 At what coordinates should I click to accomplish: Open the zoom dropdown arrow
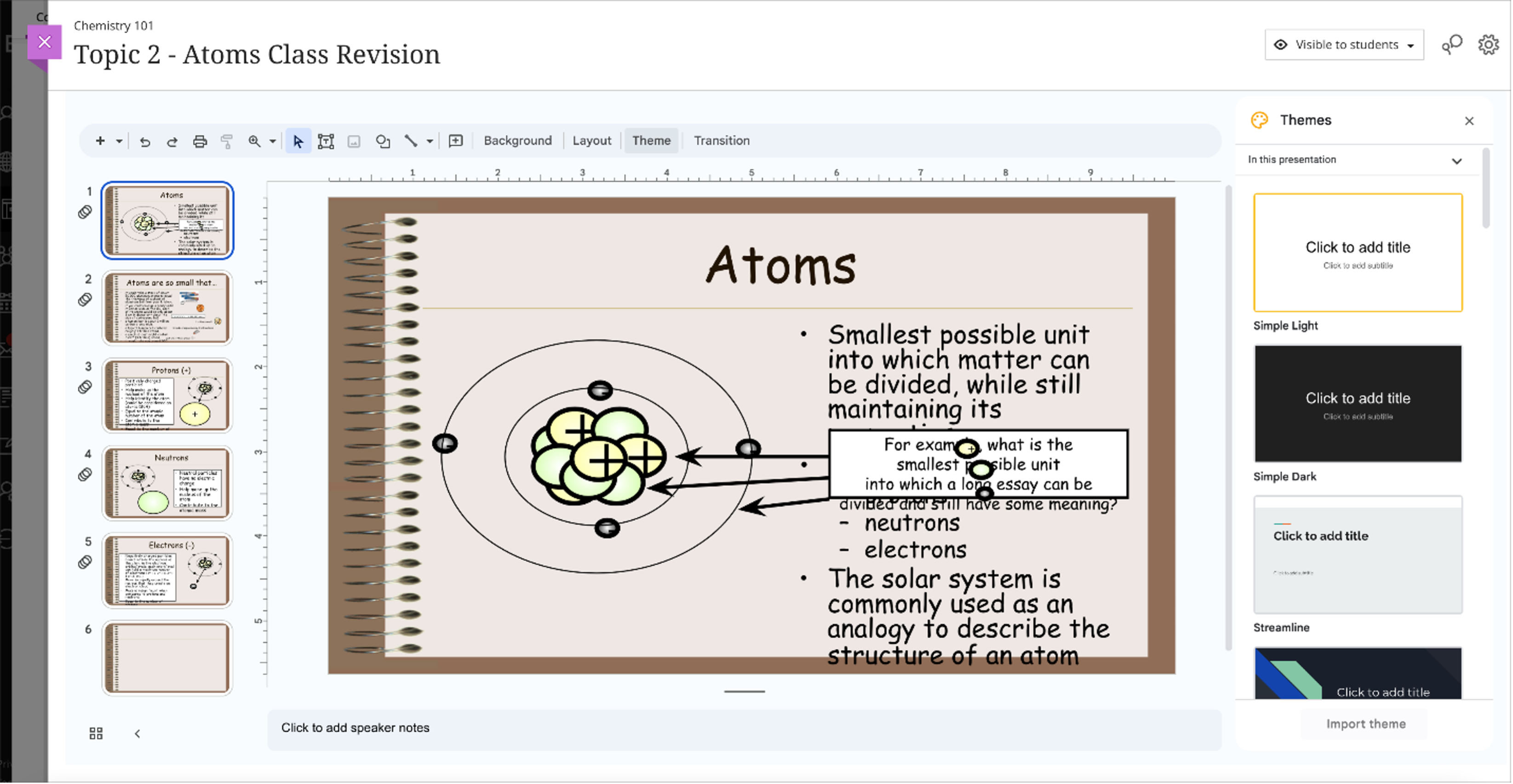coord(273,142)
